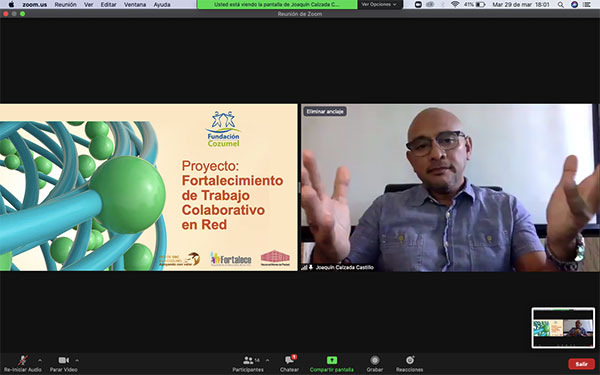Open the Reunión menu
The height and width of the screenshot is (375, 600).
coord(65,5)
